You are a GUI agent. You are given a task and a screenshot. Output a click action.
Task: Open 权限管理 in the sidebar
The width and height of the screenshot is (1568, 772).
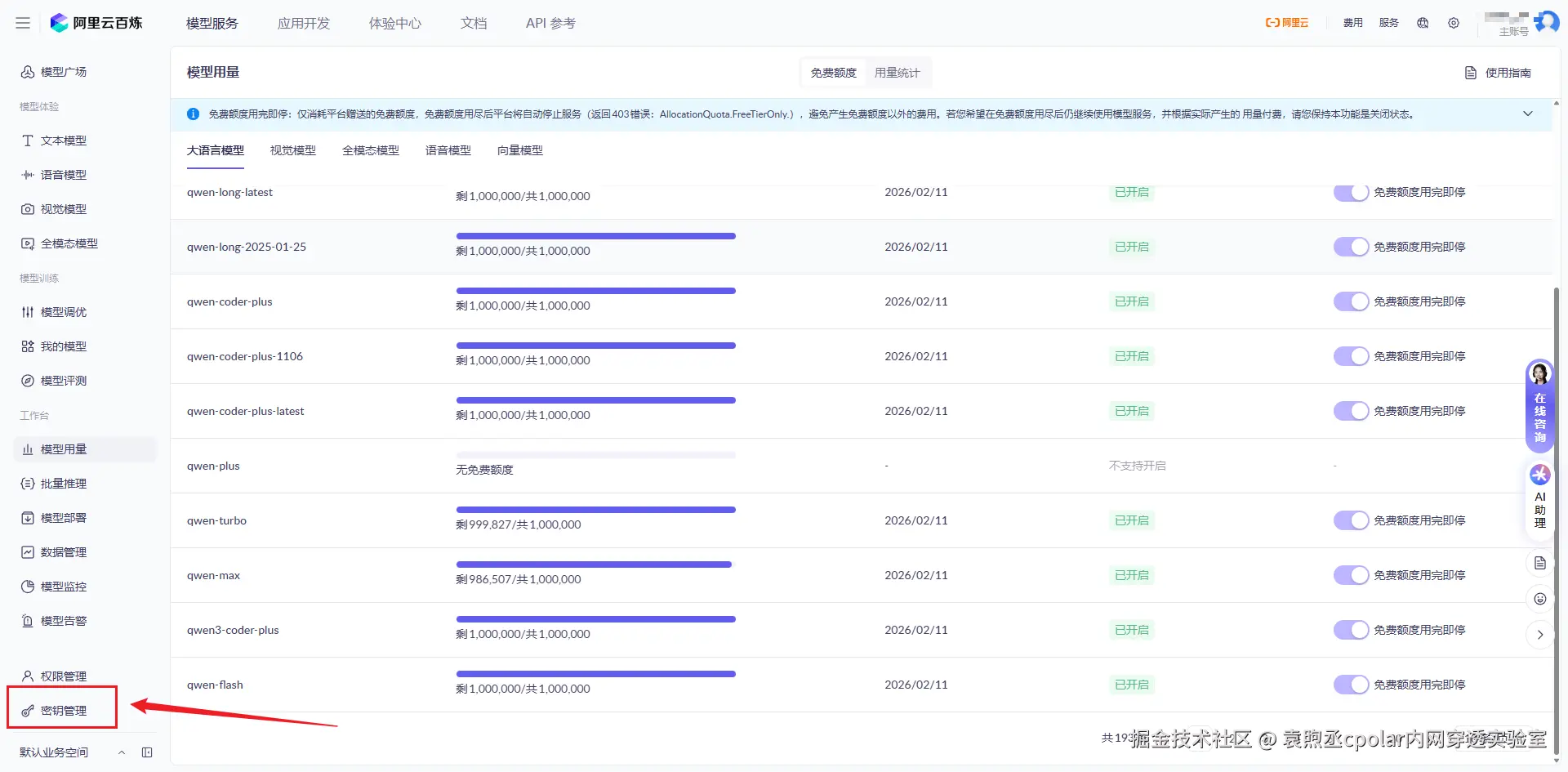coord(64,676)
